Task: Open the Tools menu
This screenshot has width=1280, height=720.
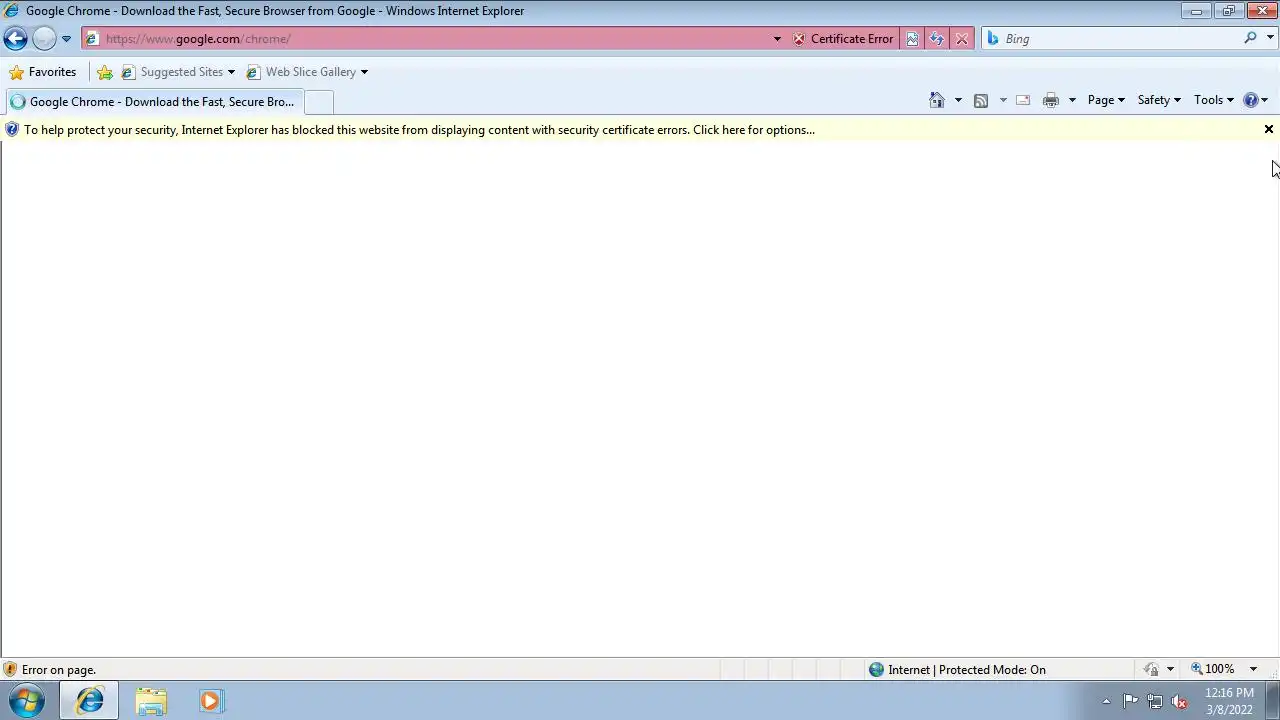Action: coord(1214,100)
